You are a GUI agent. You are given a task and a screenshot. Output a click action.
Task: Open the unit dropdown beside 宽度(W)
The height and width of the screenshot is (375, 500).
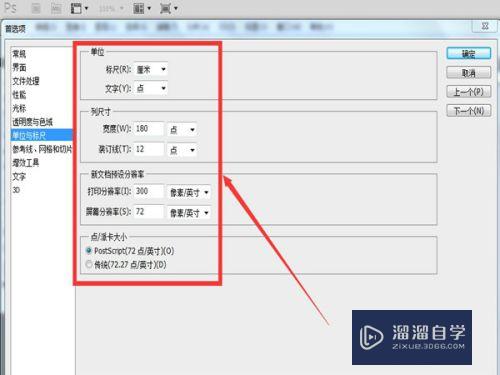182,129
